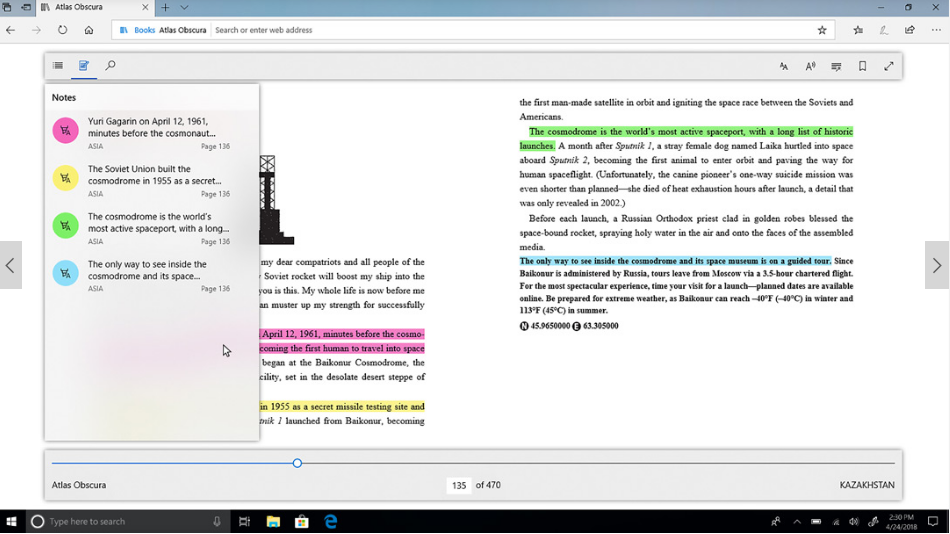Click the KAZAKHSTAN chapter label
This screenshot has width=950, height=534.
pyautogui.click(x=867, y=485)
